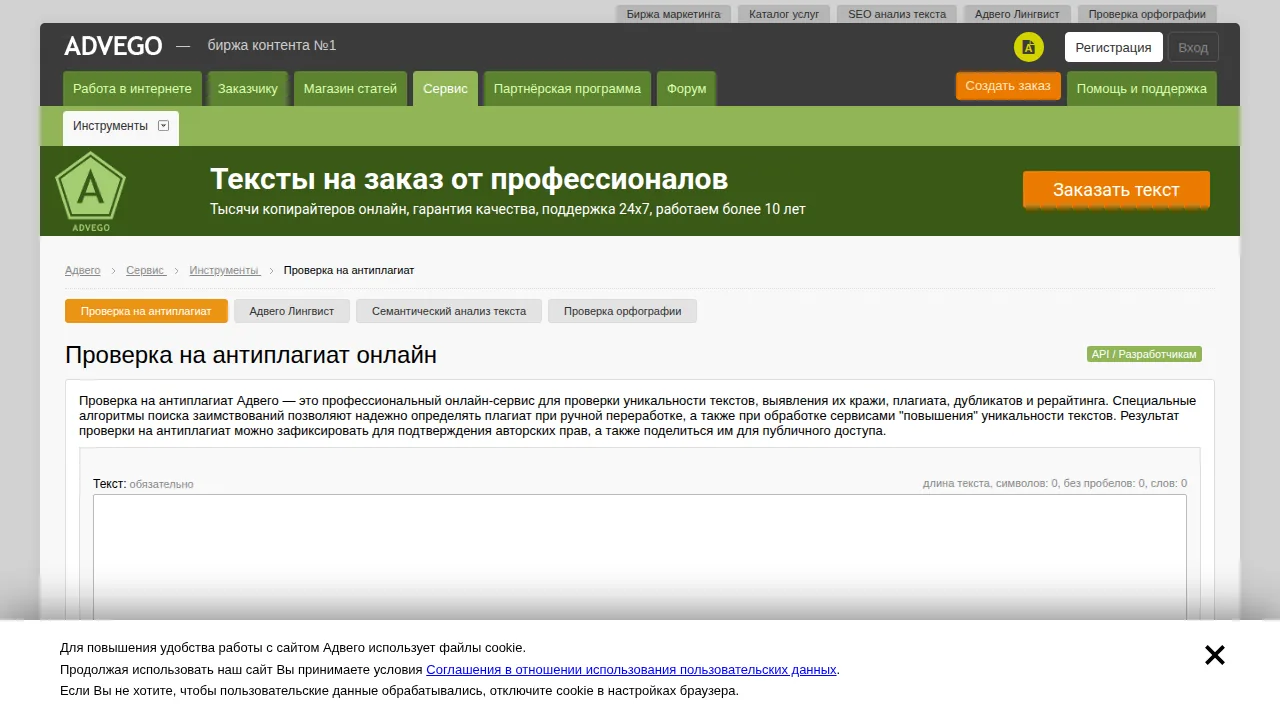The image size is (1280, 720).
Task: Click the Проверка на антиплагиат онлайн heading
Action: [251, 355]
